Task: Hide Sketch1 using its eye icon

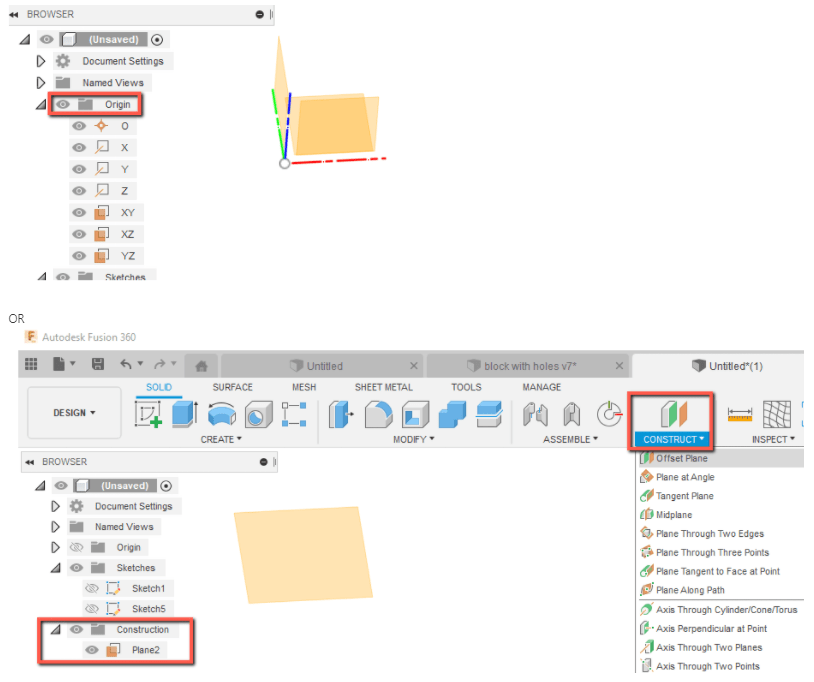Action: point(92,588)
